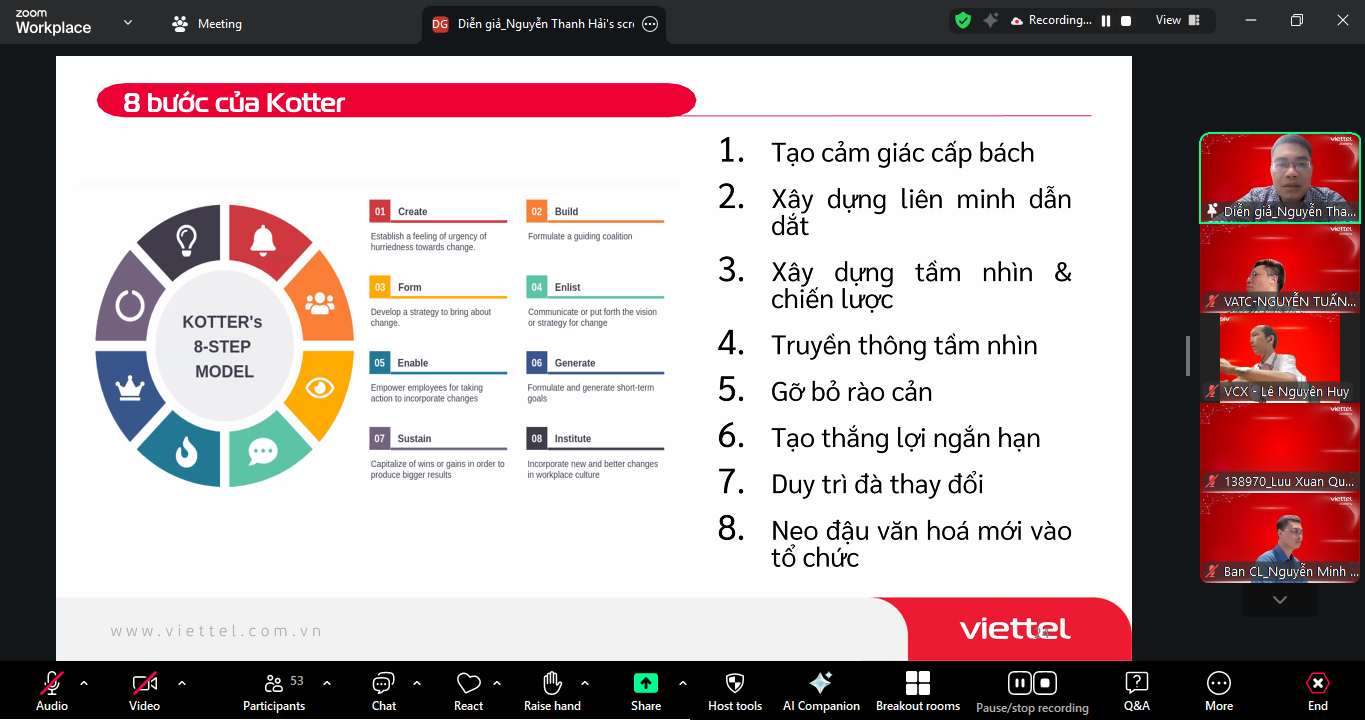1365x720 pixels.
Task: Expand the video options arrow
Action: [181, 683]
